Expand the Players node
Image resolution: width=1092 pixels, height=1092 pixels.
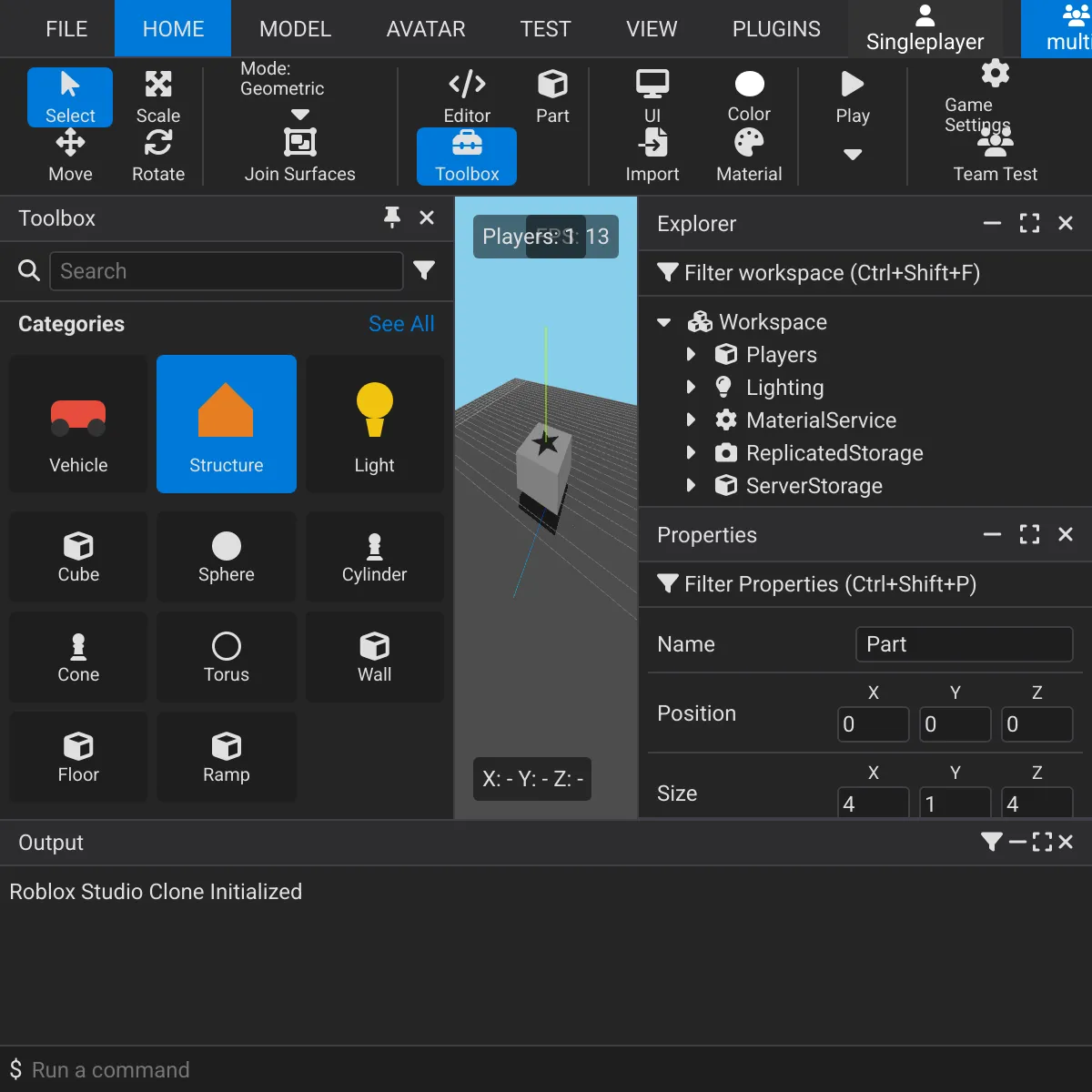coord(691,354)
